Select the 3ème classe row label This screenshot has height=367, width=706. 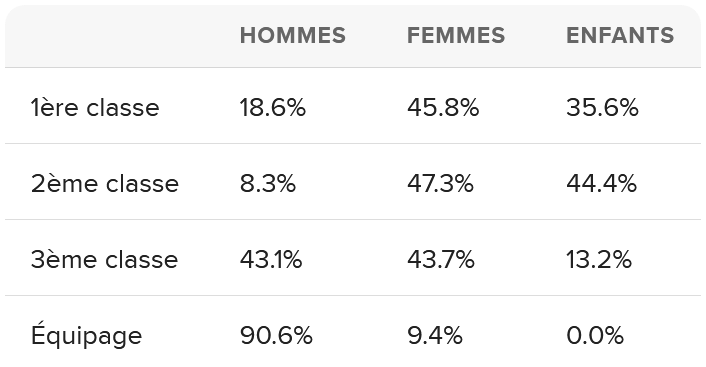[x=104, y=260]
